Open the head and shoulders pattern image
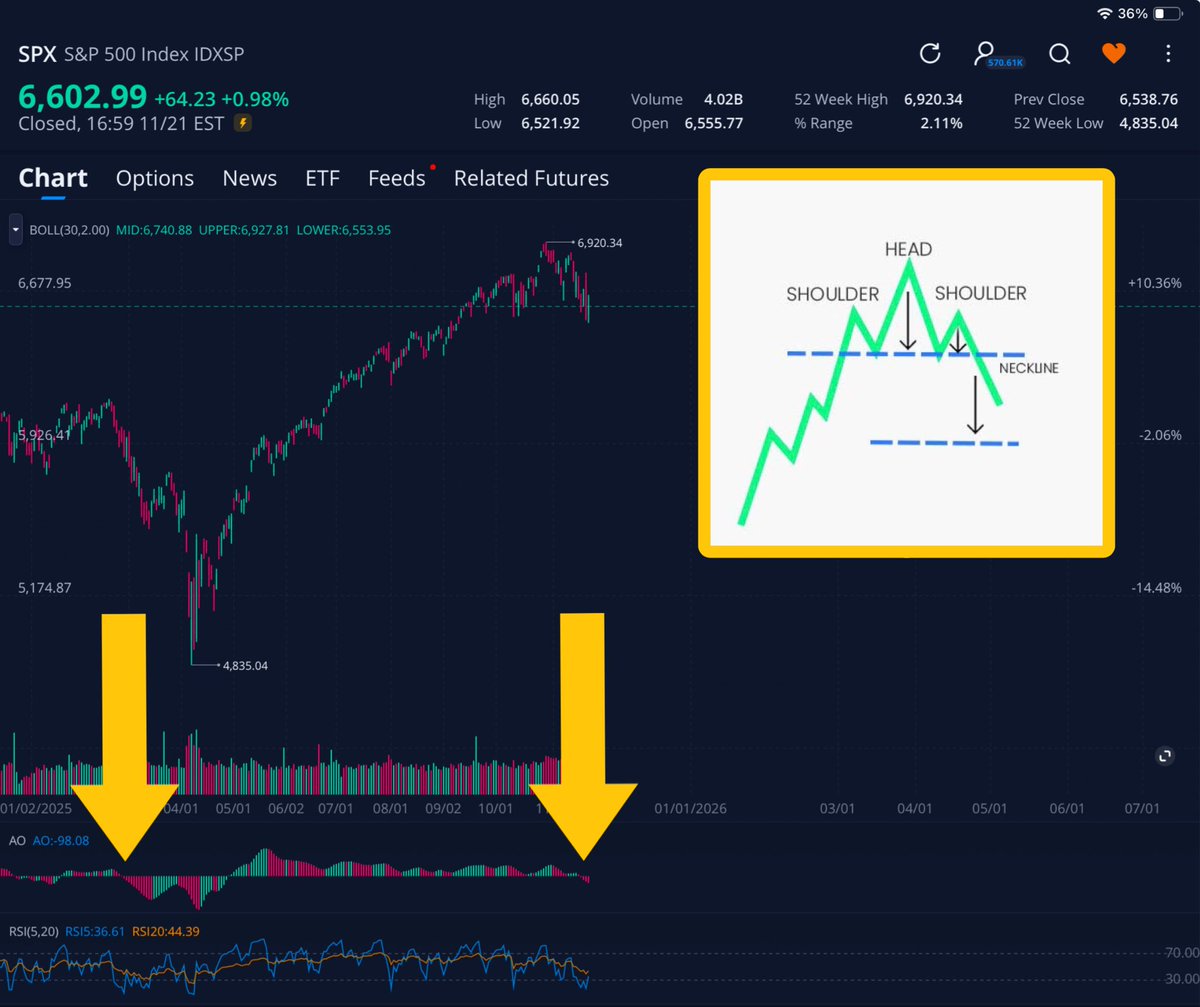 coord(906,362)
